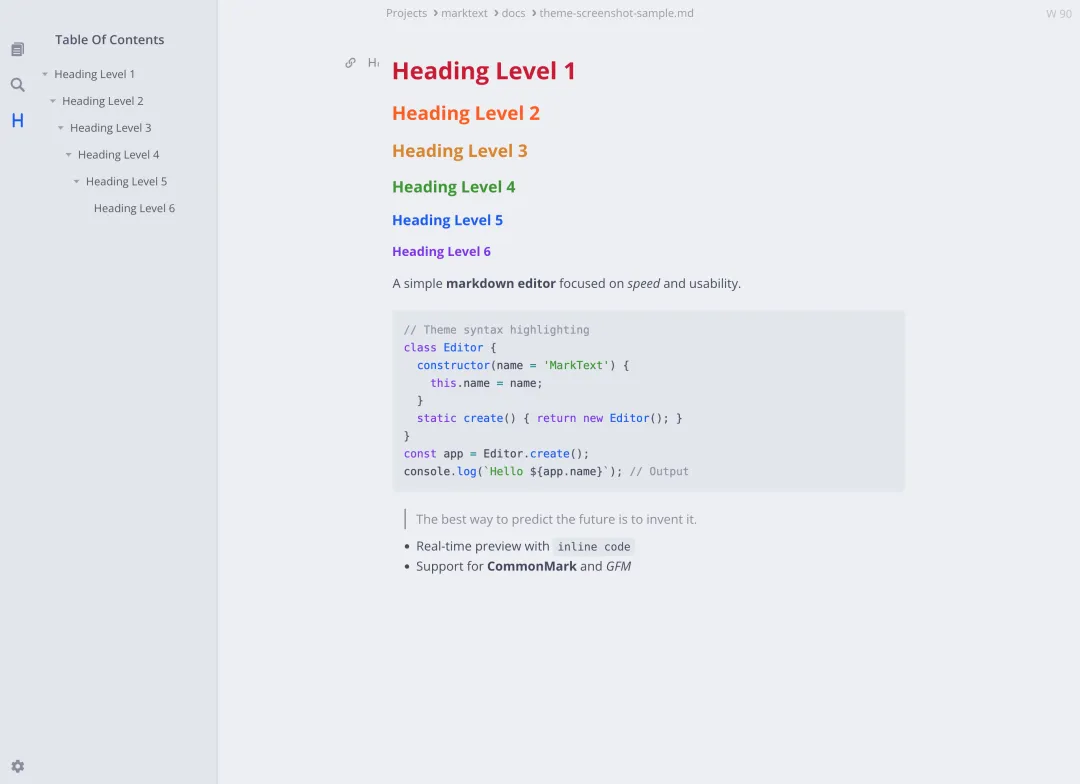Open settings gear in sidebar bottom
Screen dimensions: 1080x784
point(18,766)
